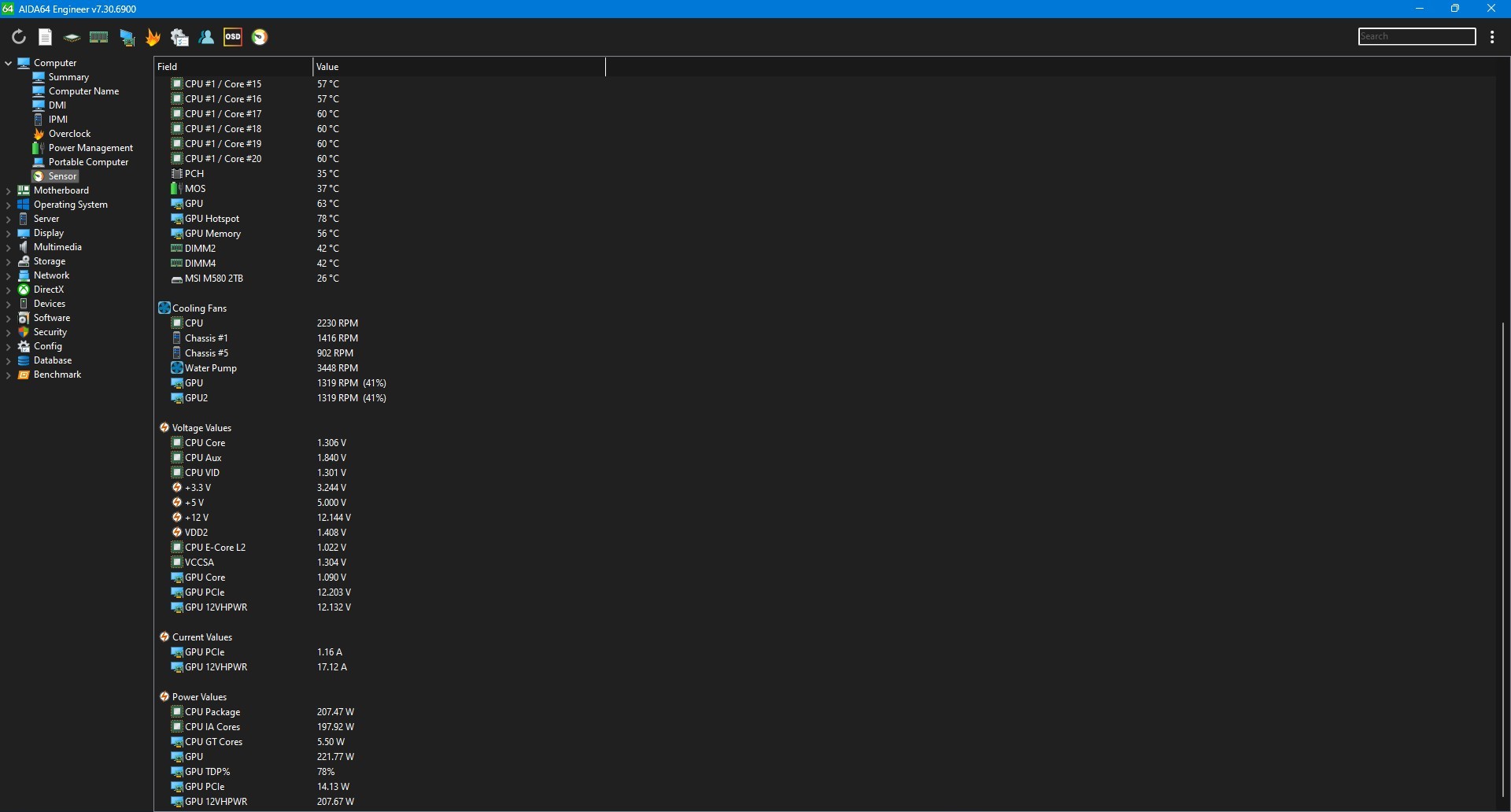Click the Power Values group icon

pyautogui.click(x=164, y=697)
